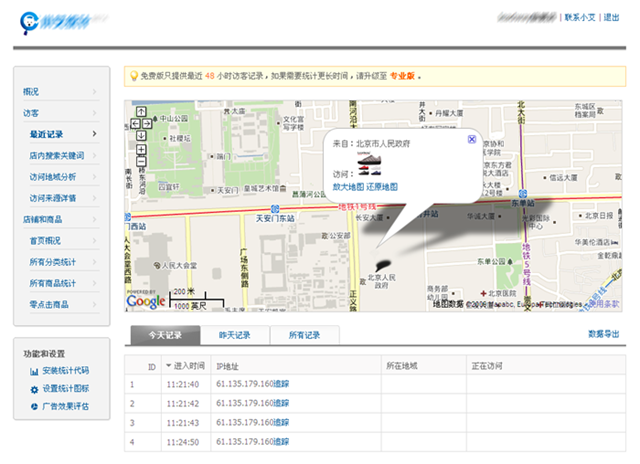Zoom in the map with plus button
Screen dimensions: 640x464
tap(141, 150)
